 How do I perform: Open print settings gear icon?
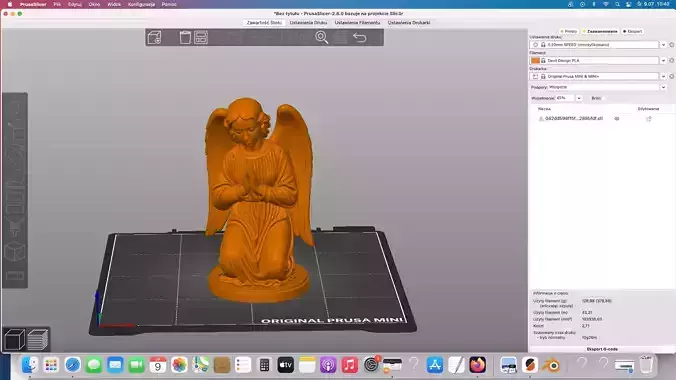click(x=671, y=45)
